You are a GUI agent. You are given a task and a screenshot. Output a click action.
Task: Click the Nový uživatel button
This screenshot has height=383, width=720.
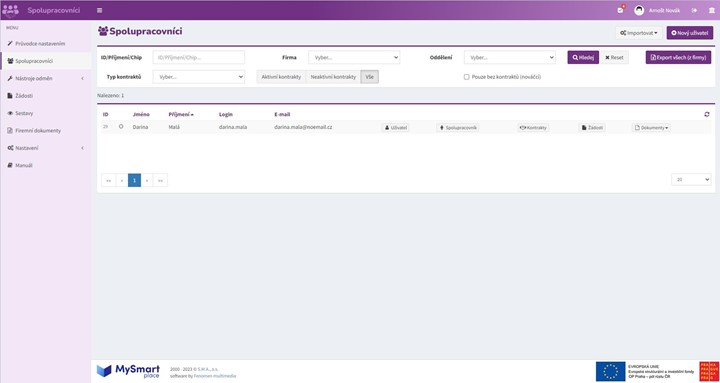tap(690, 33)
